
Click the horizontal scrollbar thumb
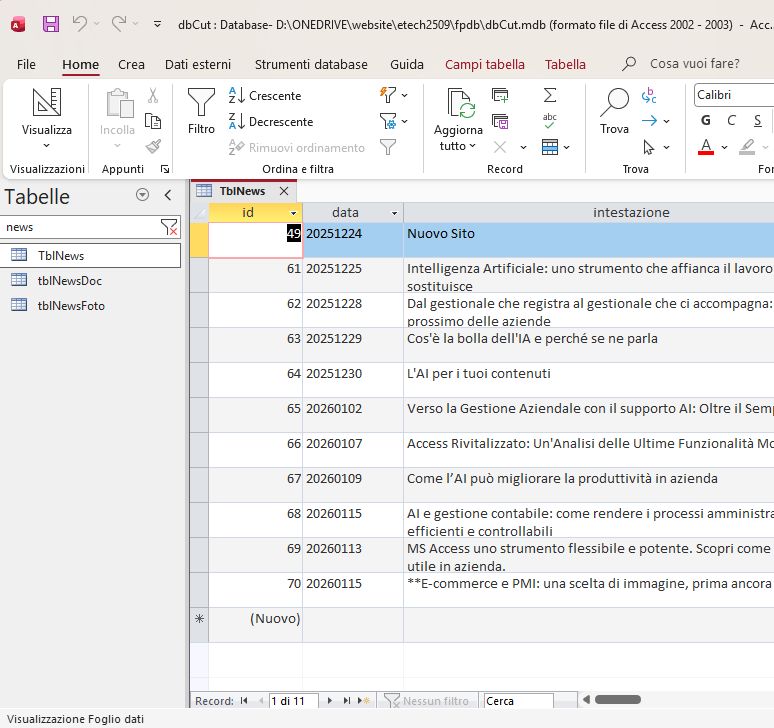point(618,699)
